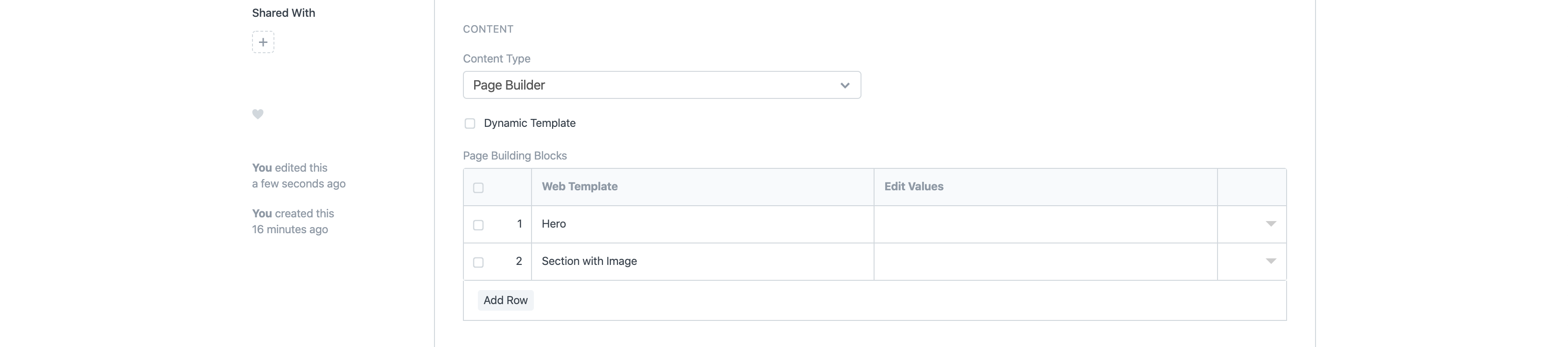Click the heart like icon
Screen dimensions: 1568x347
258,114
